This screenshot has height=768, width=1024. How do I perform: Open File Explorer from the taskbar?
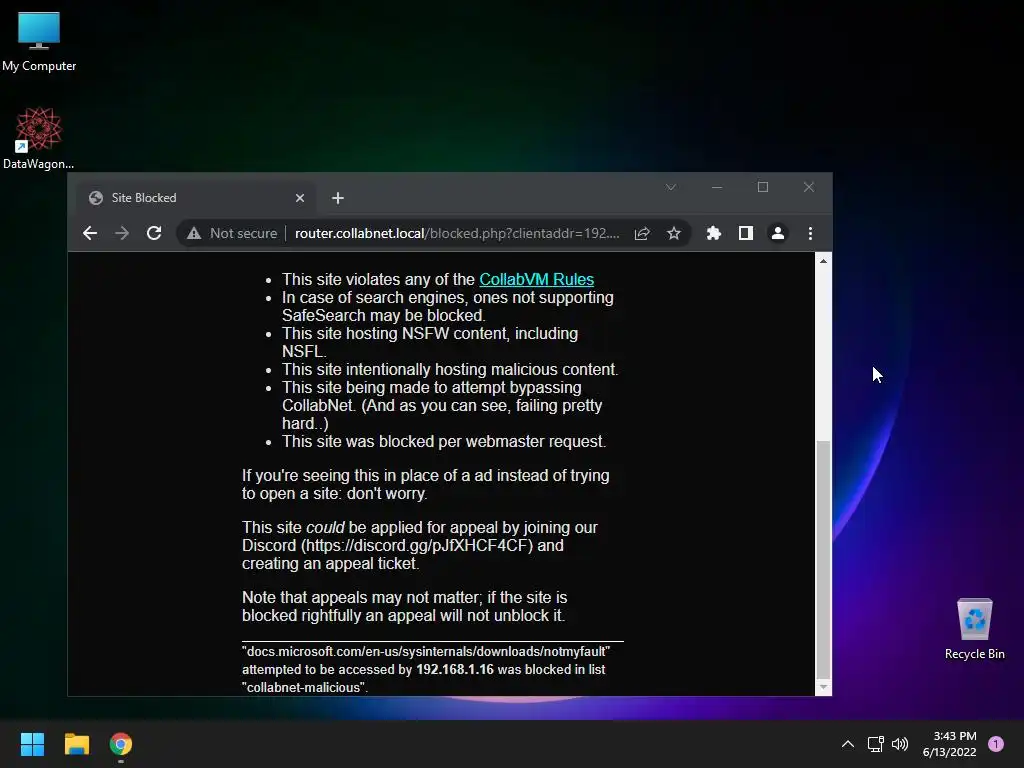(x=76, y=744)
